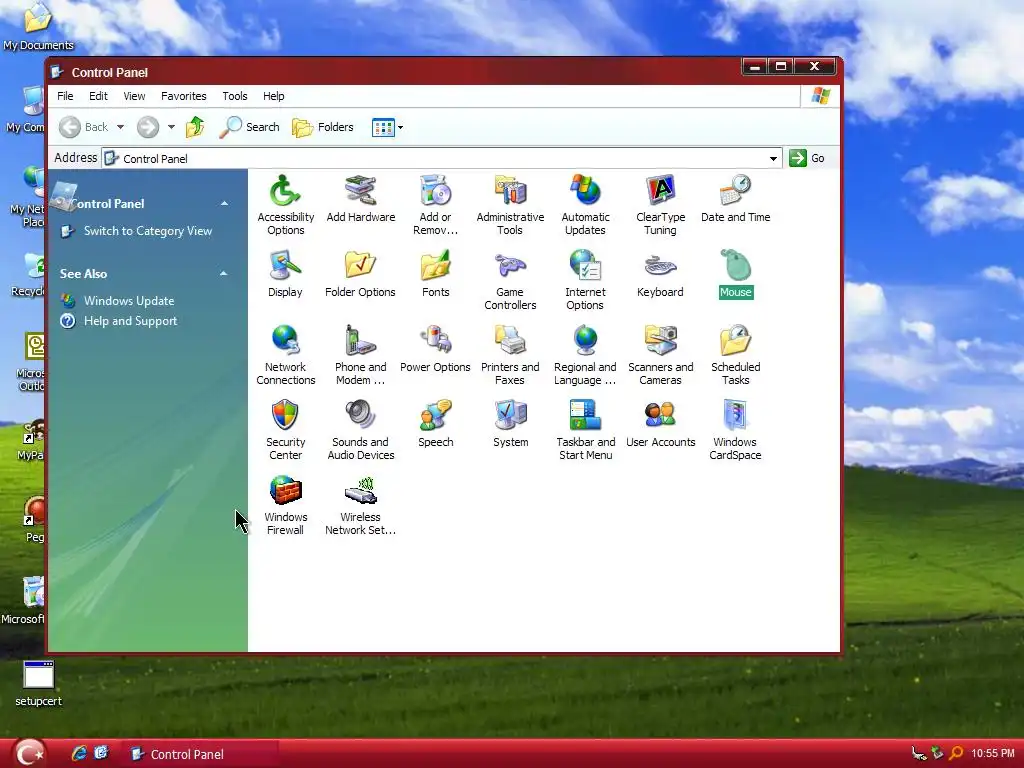Collapse the See Also section

[x=223, y=274]
